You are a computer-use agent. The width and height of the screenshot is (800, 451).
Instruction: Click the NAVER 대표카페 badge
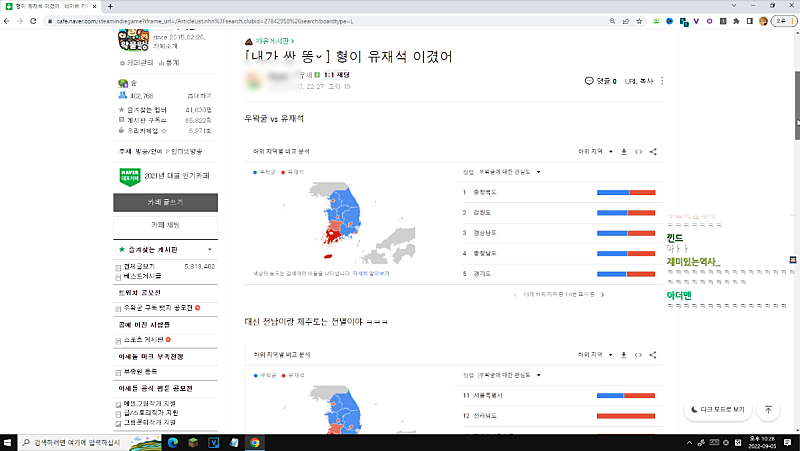click(130, 177)
